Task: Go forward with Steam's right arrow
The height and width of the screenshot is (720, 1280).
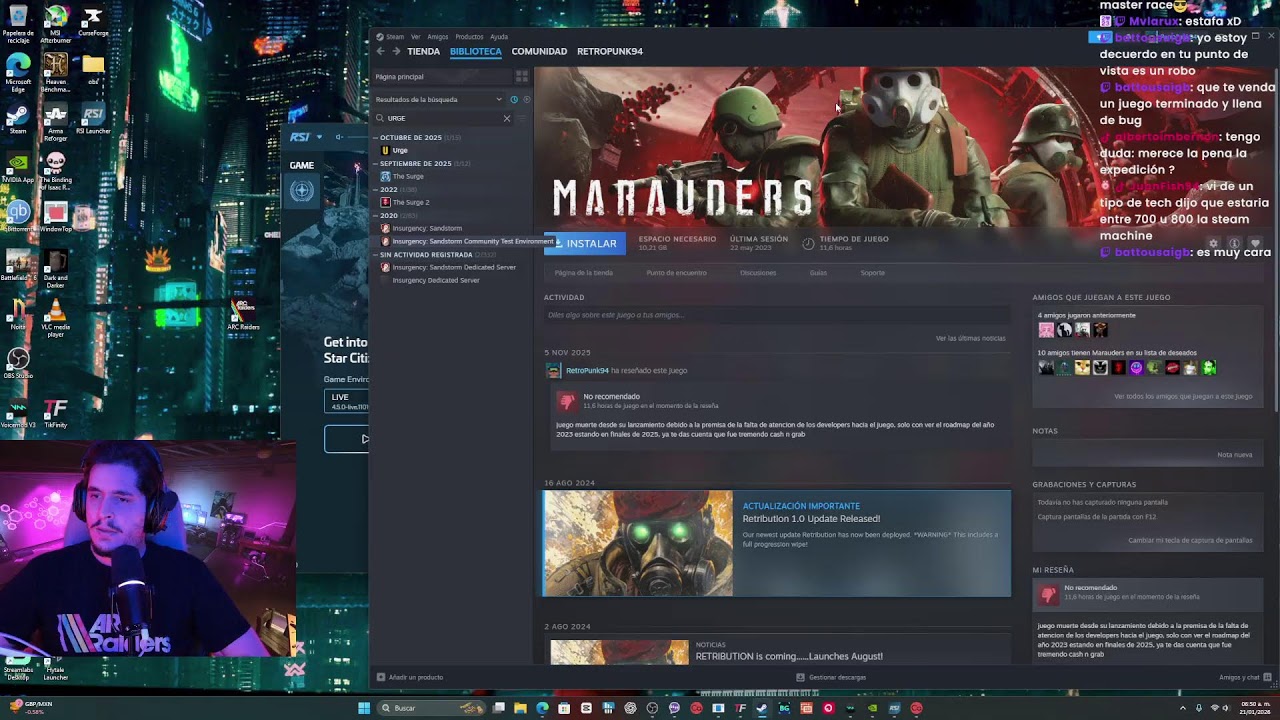Action: click(x=396, y=51)
